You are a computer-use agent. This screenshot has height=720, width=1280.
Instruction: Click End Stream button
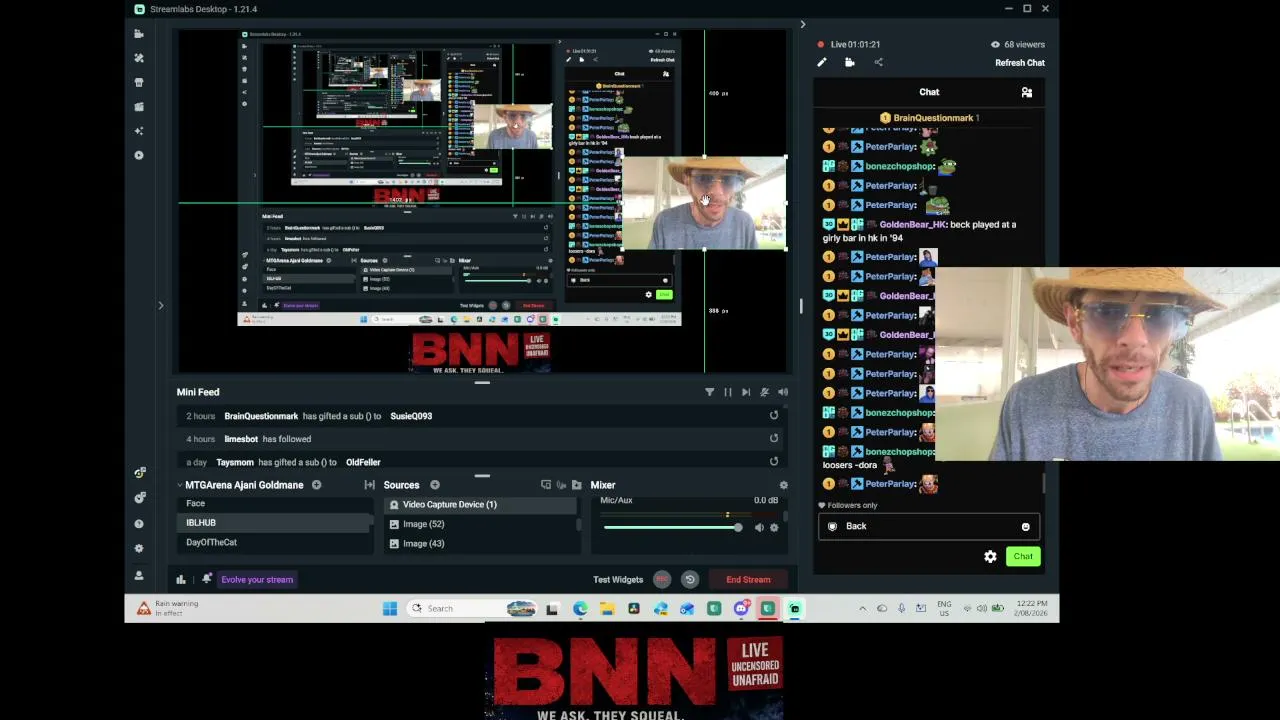[748, 579]
